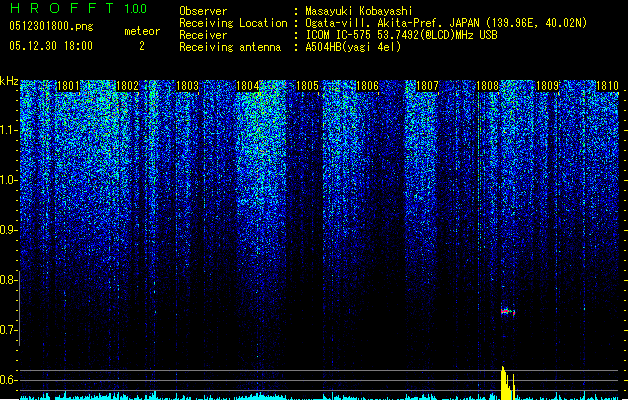Click observer name Masayuki Kobayashi
The height and width of the screenshot is (400, 629).
(359, 11)
